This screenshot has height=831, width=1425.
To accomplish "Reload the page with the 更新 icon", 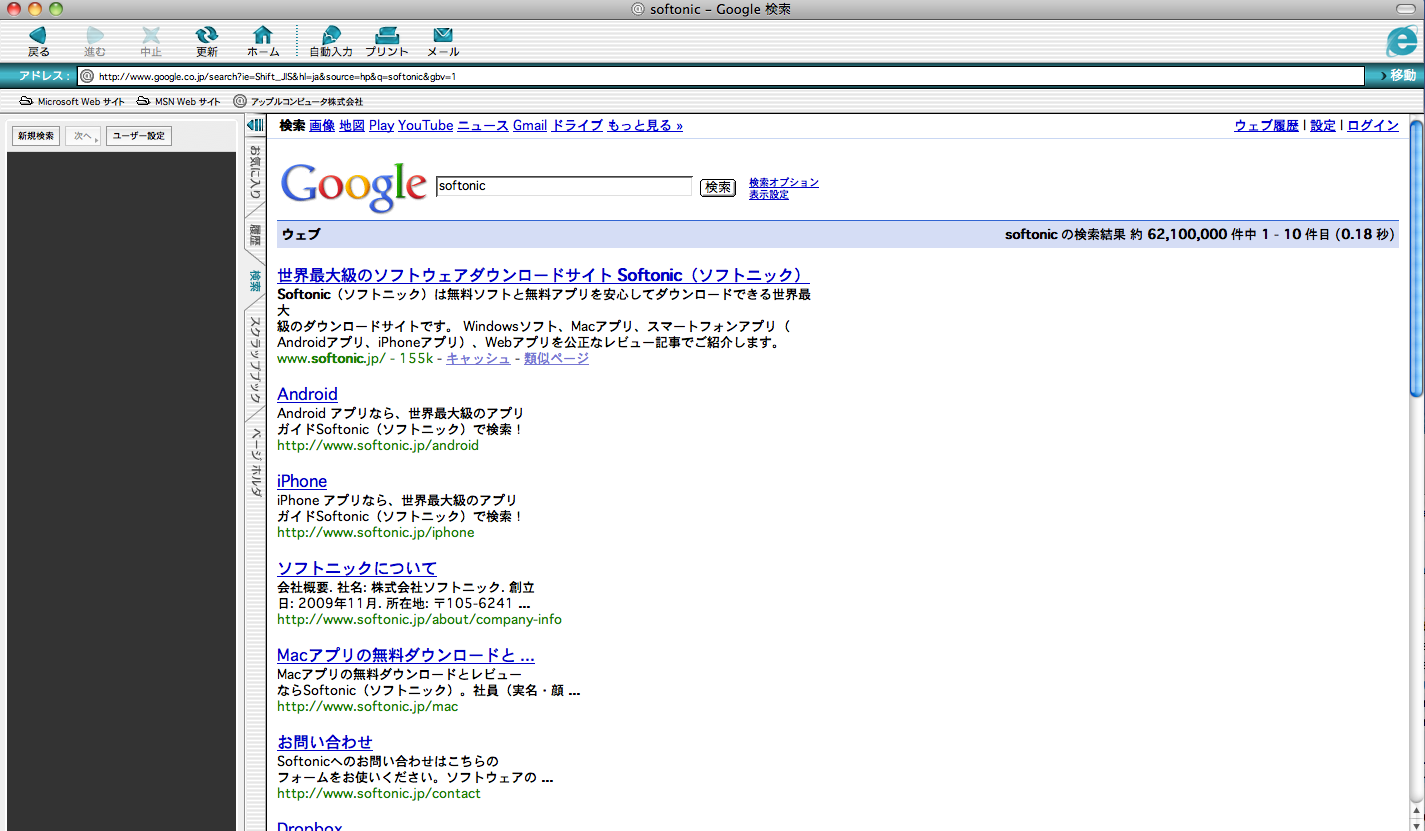I will [207, 36].
